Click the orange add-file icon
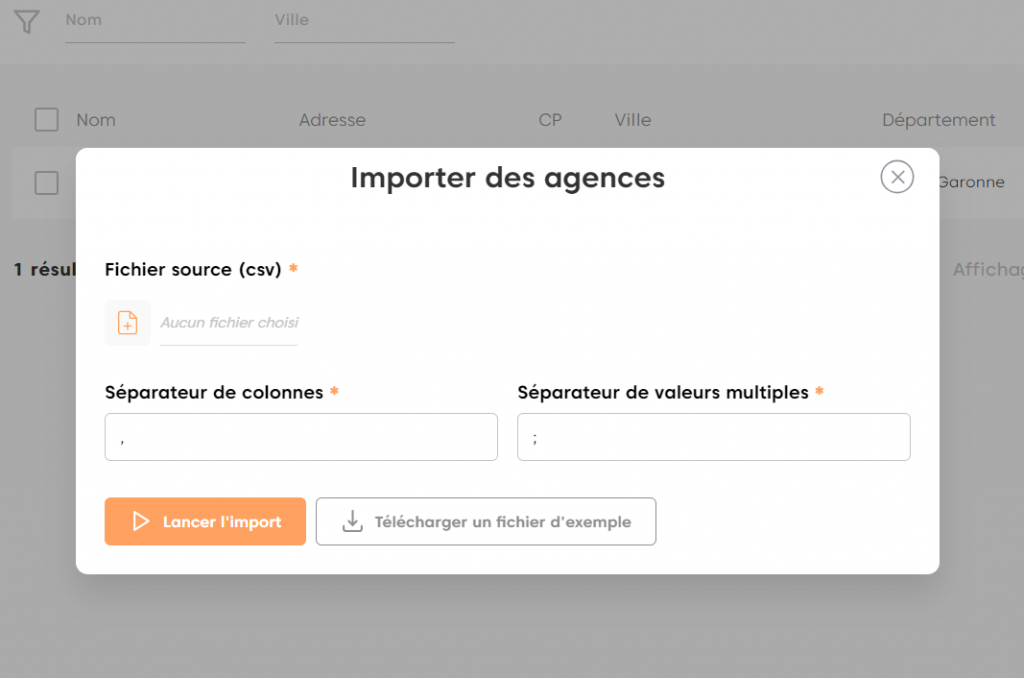This screenshot has width=1024, height=678. [x=128, y=322]
